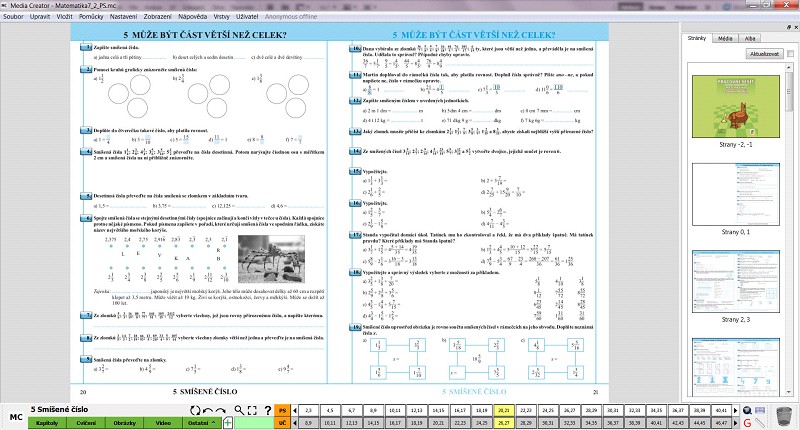
Task: Click the Cvičení green button
Action: click(x=86, y=423)
